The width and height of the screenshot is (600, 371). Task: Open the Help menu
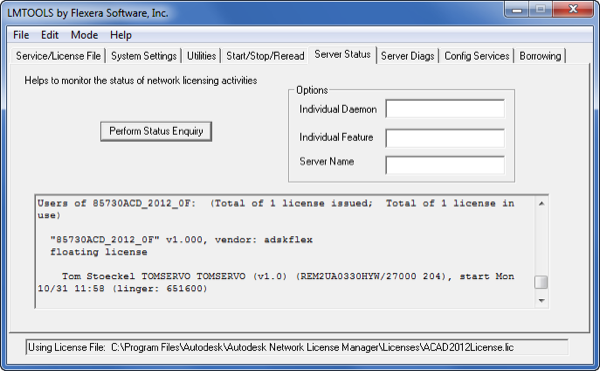tap(121, 35)
